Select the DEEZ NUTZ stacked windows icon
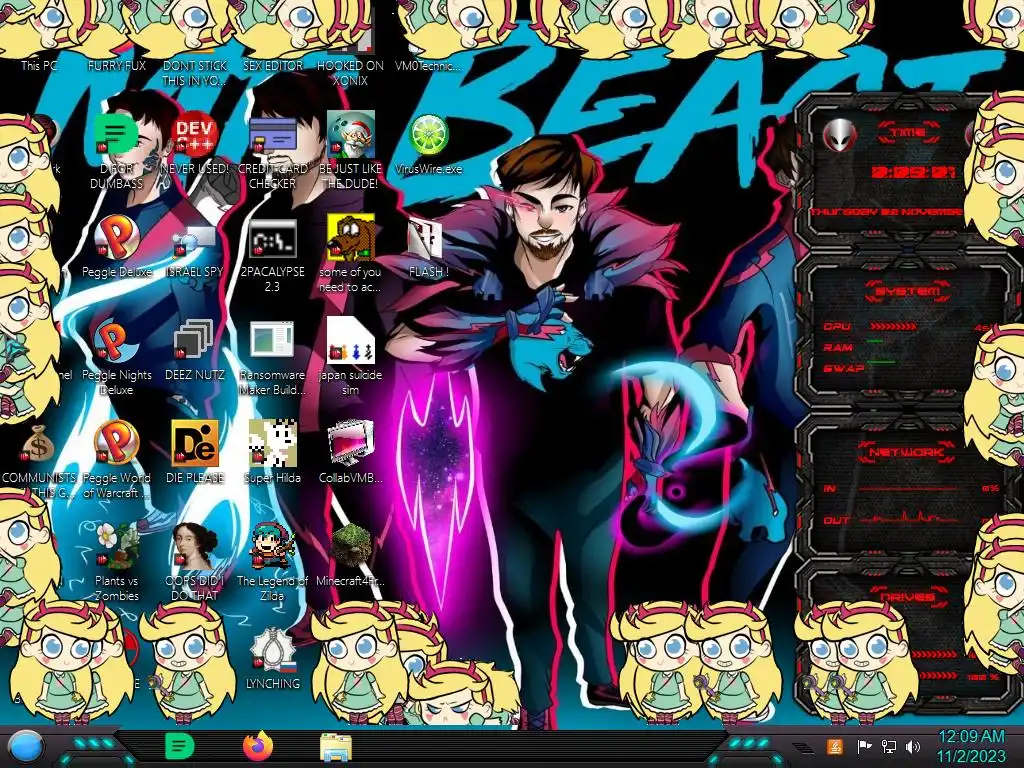Viewport: 1024px width, 768px height. pos(195,340)
